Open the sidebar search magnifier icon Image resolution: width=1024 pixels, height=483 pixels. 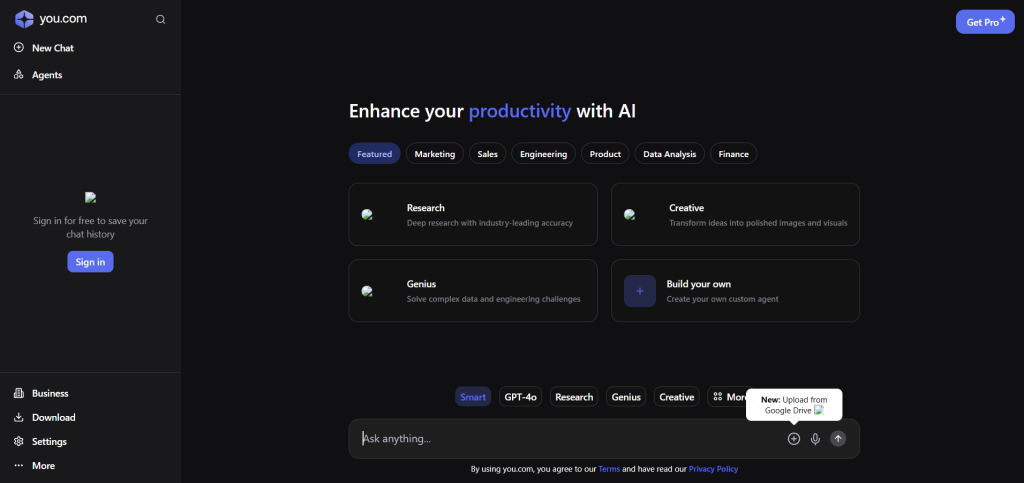161,19
